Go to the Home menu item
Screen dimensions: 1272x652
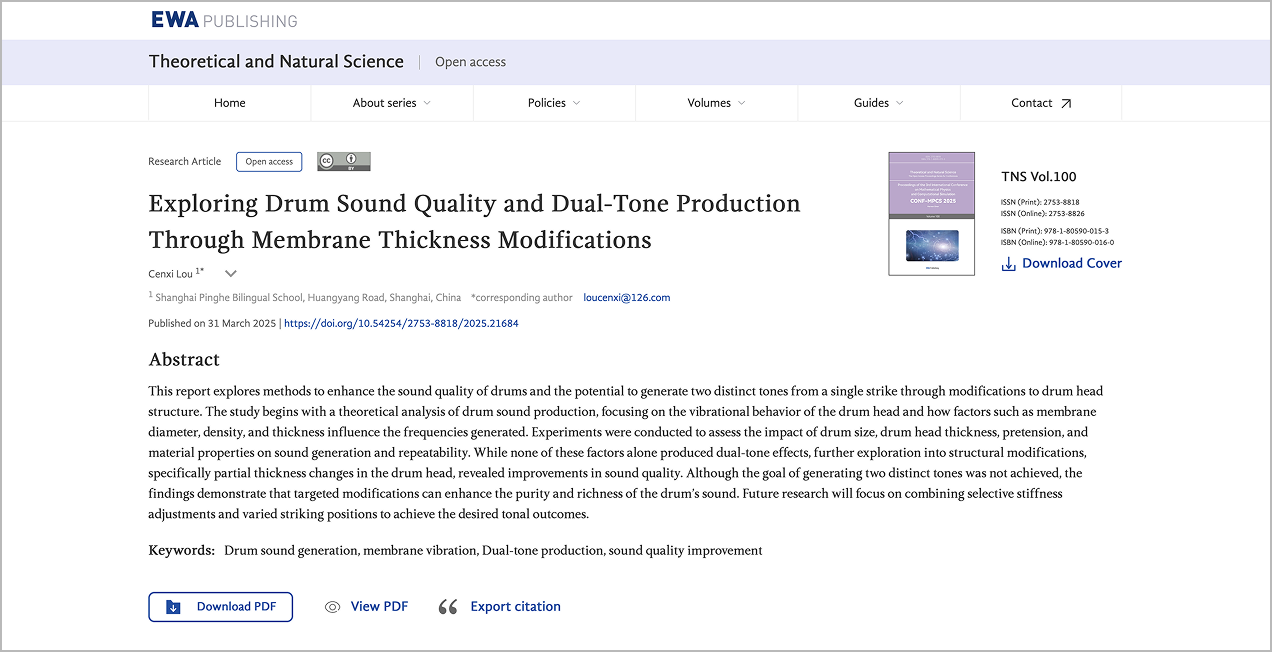point(230,103)
